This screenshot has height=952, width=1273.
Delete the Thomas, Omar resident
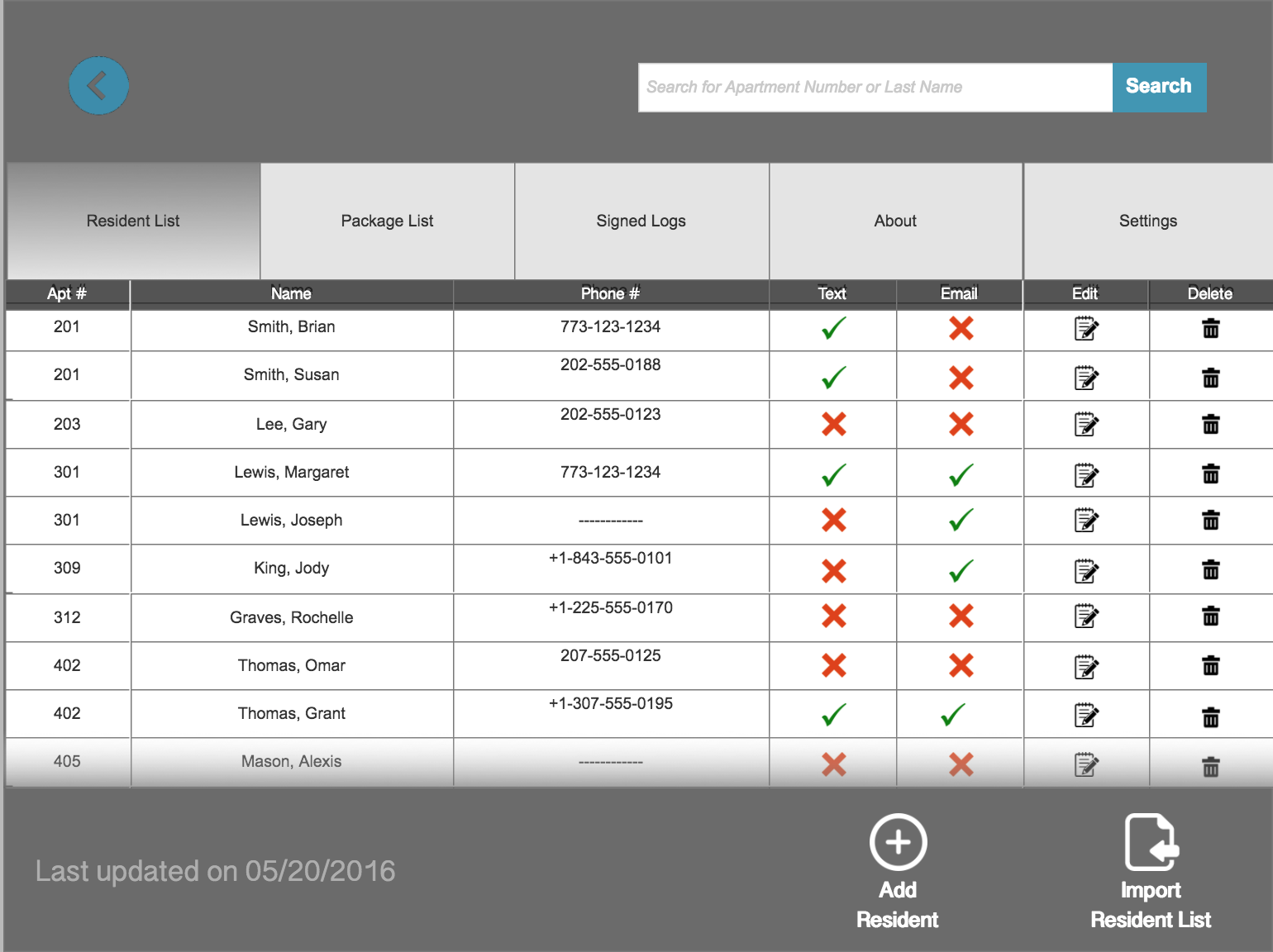(x=1211, y=665)
